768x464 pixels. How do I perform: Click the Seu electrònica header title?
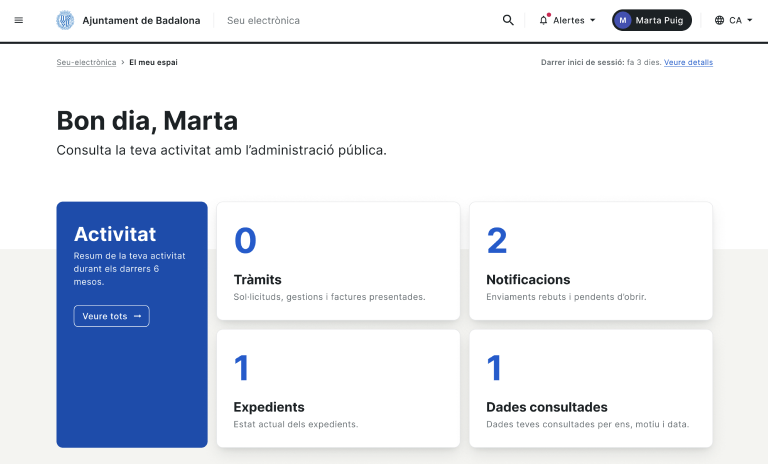coord(263,20)
